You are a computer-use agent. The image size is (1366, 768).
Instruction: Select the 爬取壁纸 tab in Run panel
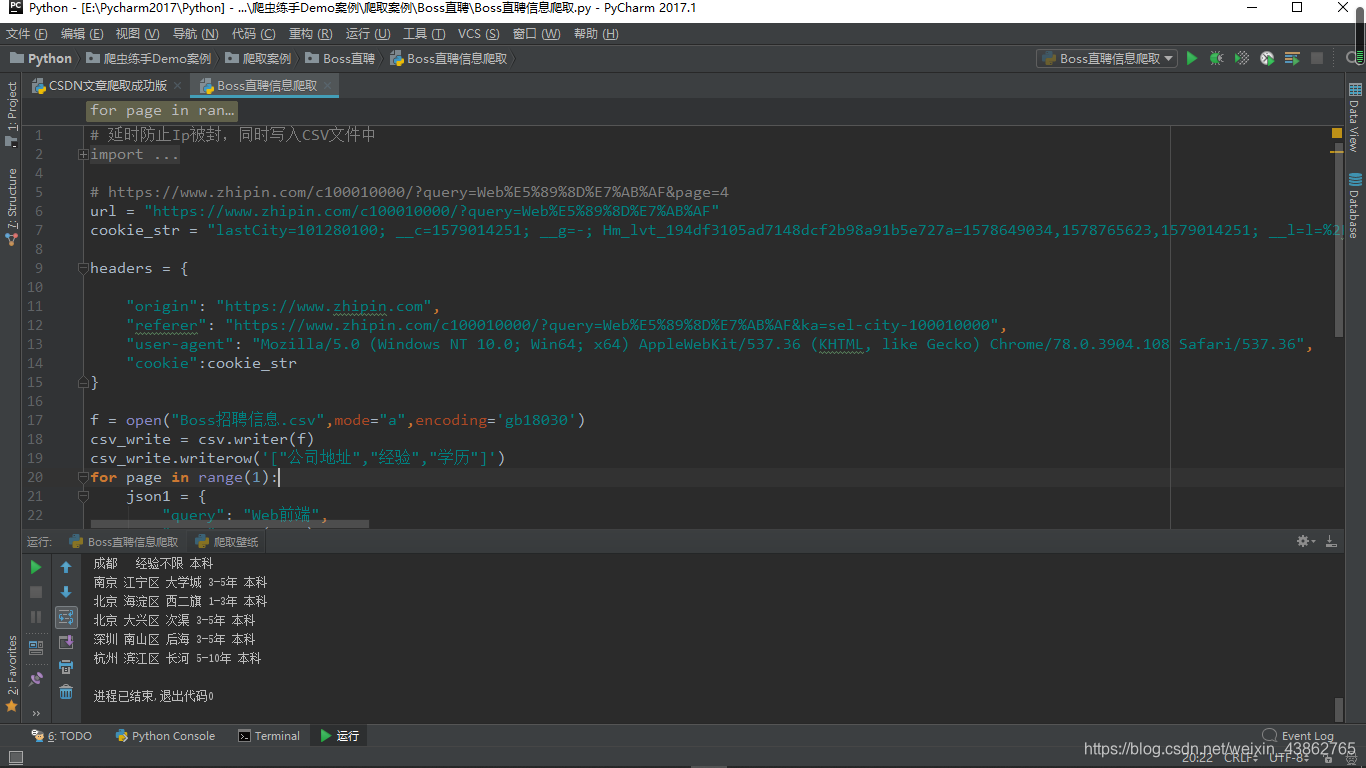[227, 541]
